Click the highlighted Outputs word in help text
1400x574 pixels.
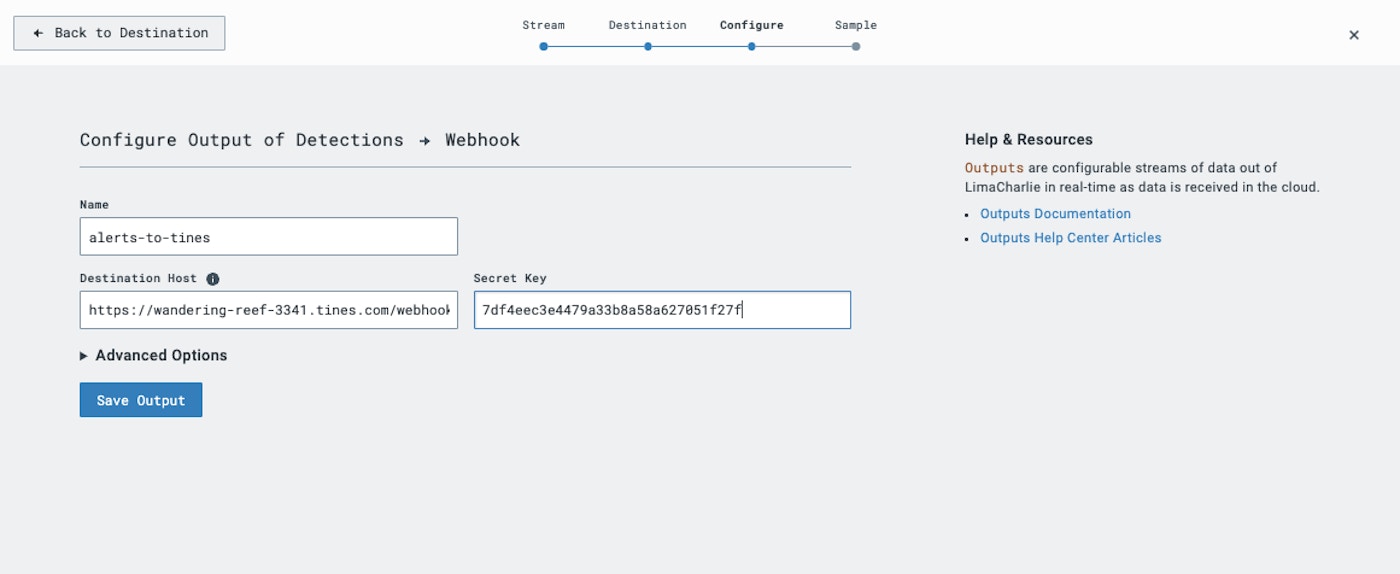point(994,168)
